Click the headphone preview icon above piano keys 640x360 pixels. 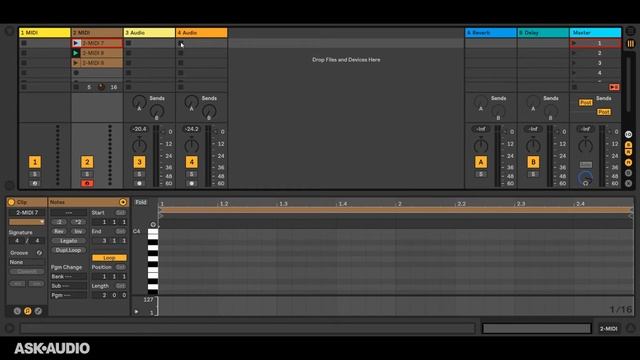[153, 224]
